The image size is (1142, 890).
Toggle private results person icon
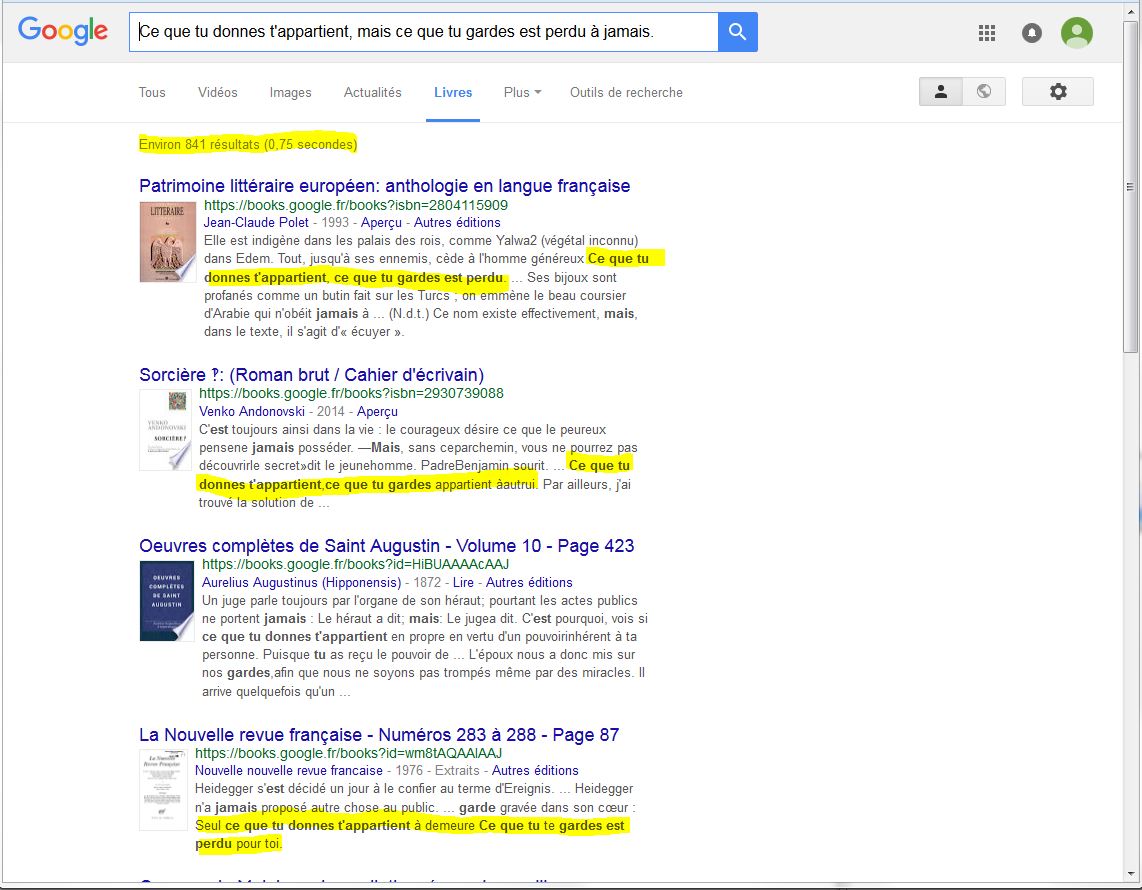[x=941, y=92]
